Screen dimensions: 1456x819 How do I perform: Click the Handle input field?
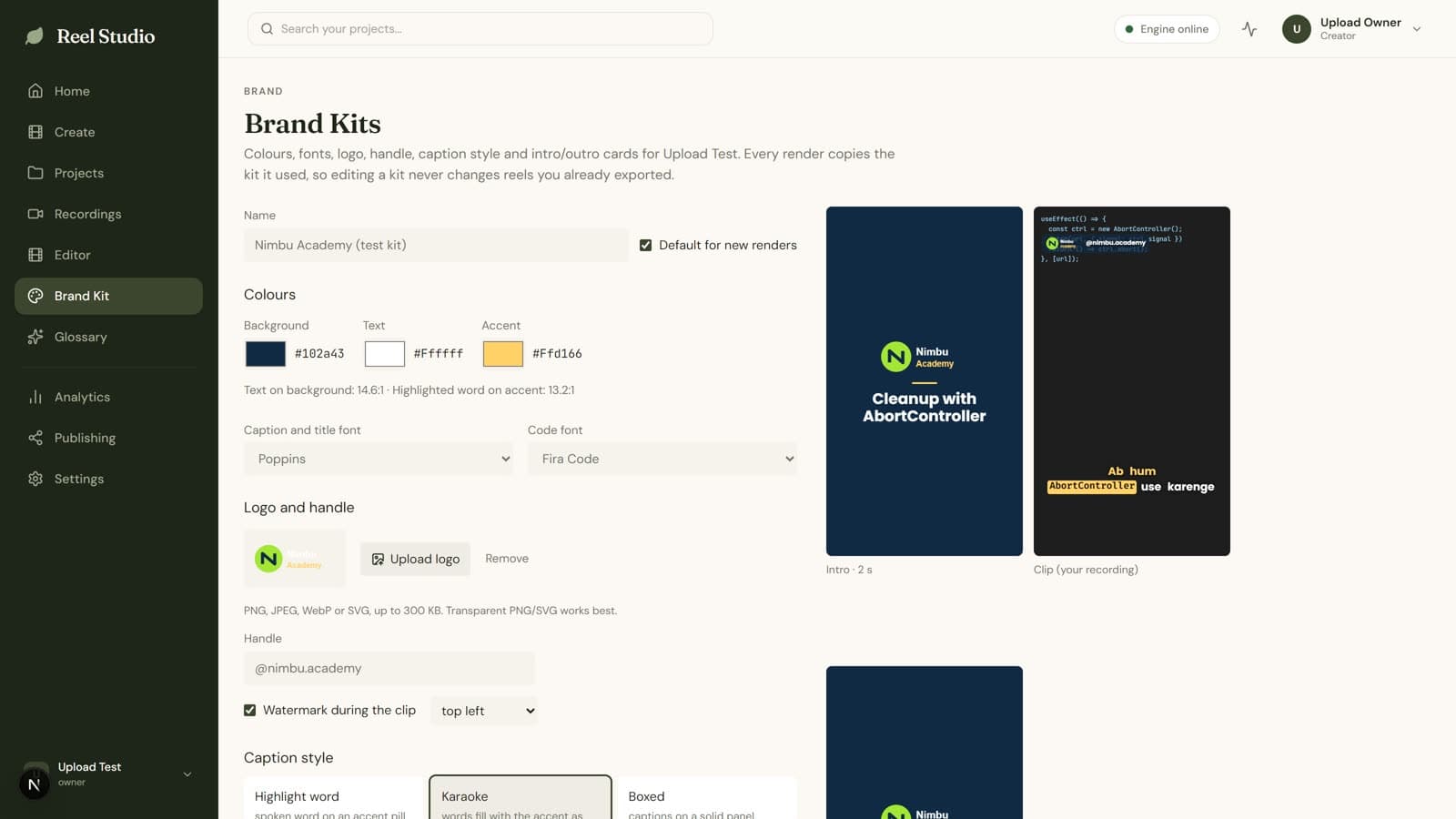coord(389,668)
